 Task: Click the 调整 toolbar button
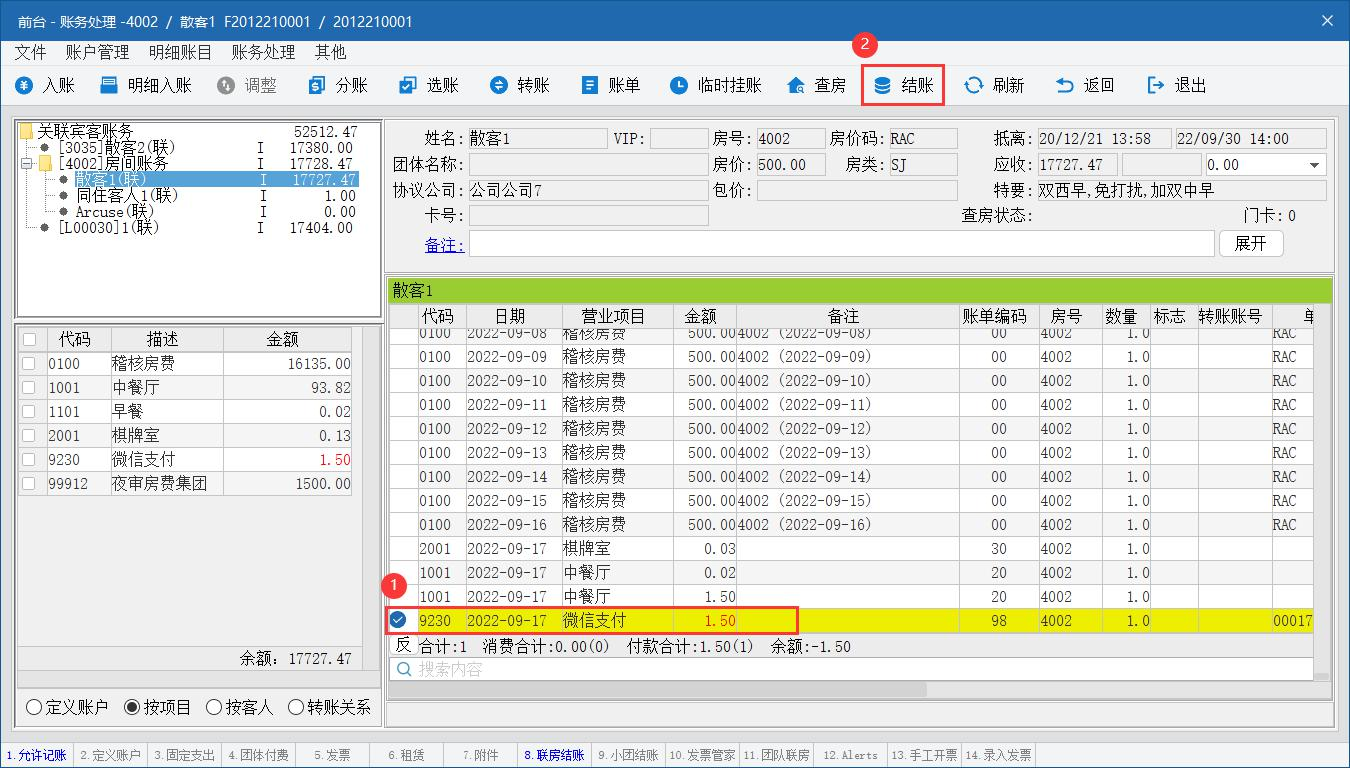pyautogui.click(x=247, y=86)
